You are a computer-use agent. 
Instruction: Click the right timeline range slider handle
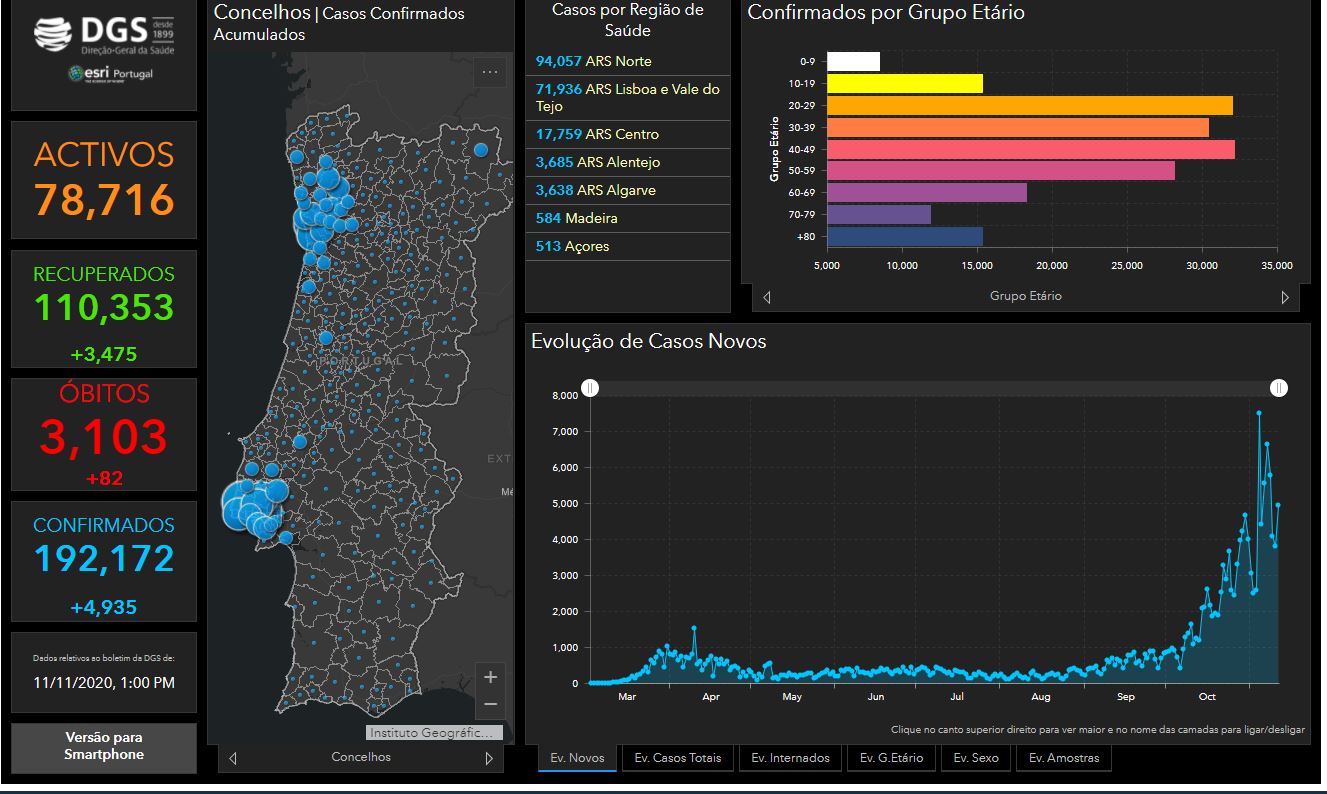[x=1279, y=388]
